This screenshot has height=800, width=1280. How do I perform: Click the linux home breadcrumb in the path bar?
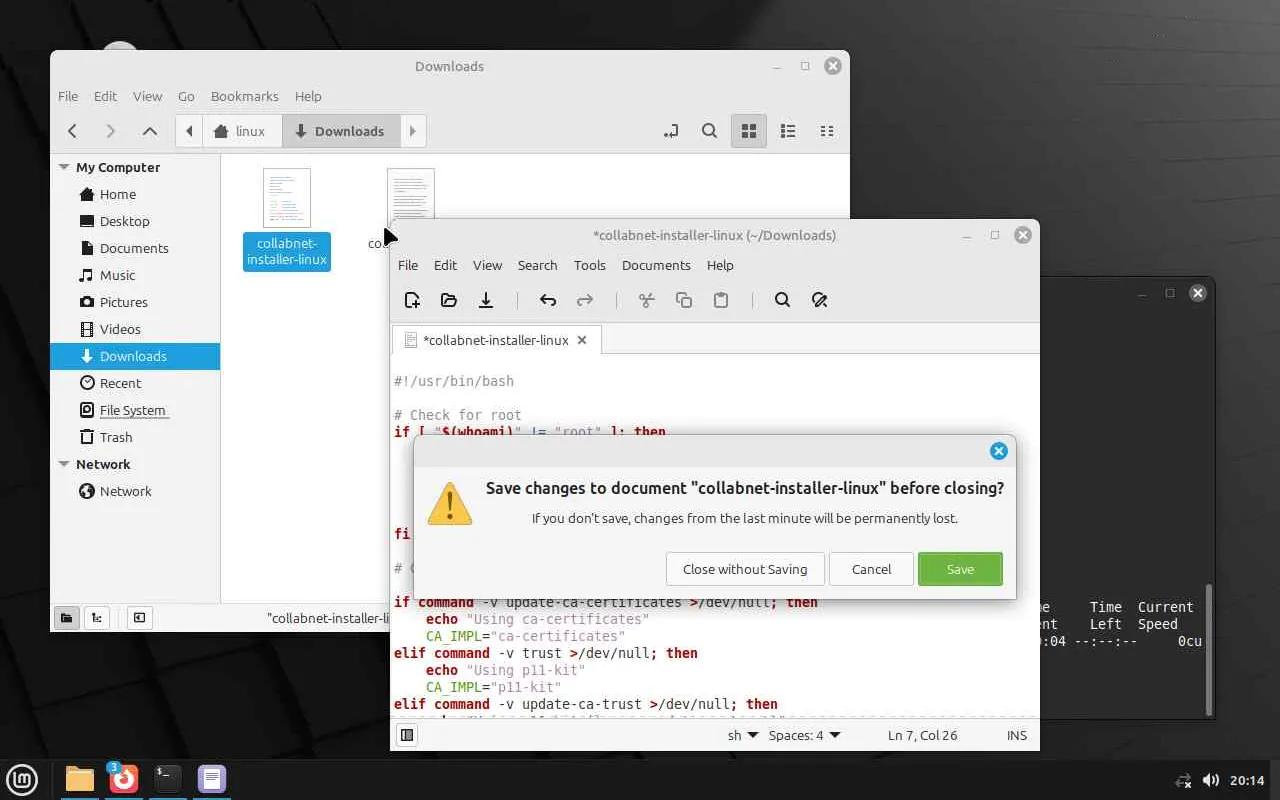point(242,131)
